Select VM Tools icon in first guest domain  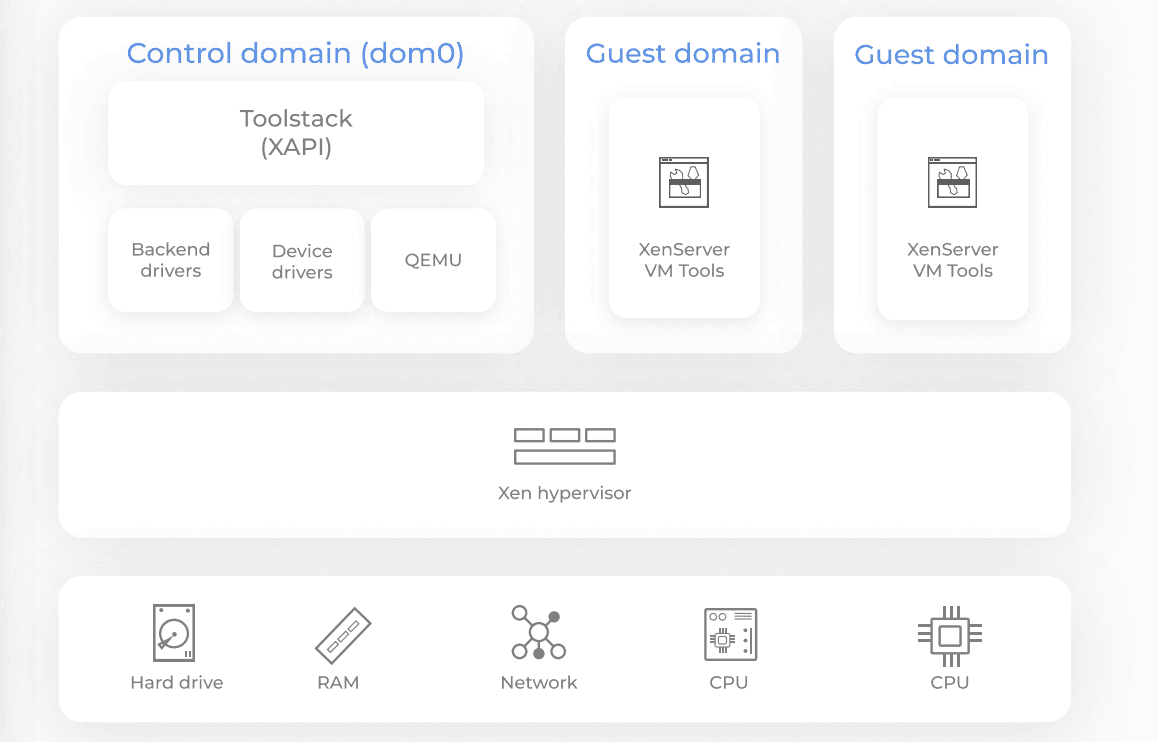point(684,182)
